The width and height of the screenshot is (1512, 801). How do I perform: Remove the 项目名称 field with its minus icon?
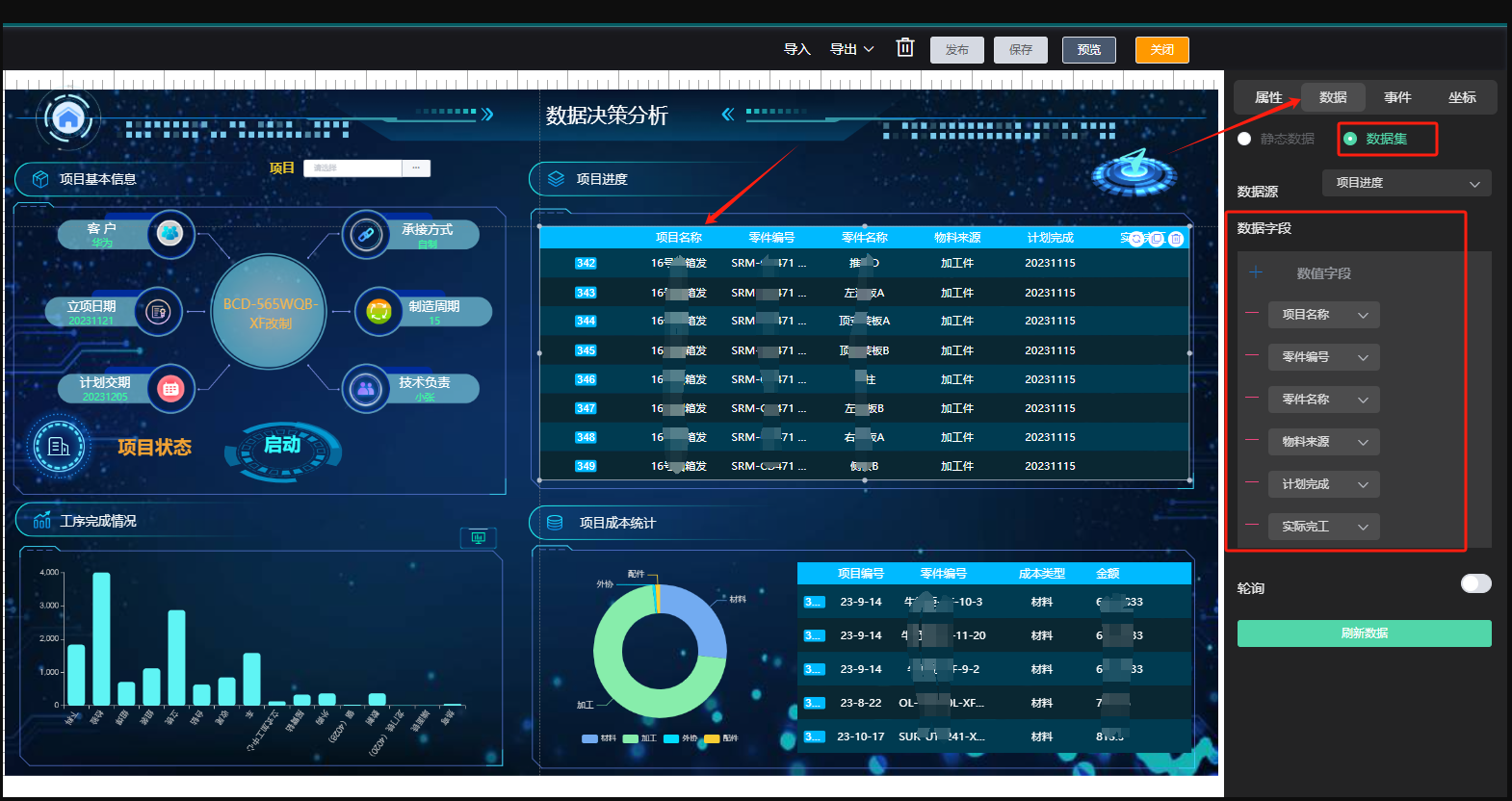coord(1252,313)
